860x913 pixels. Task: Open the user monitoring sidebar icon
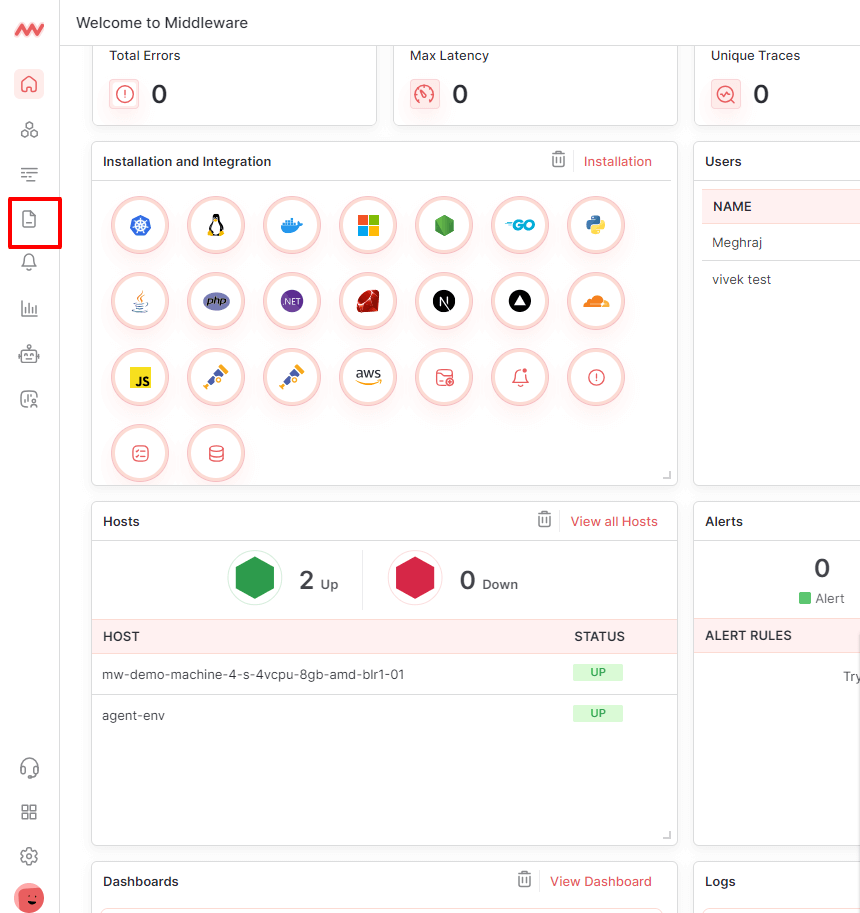29,399
